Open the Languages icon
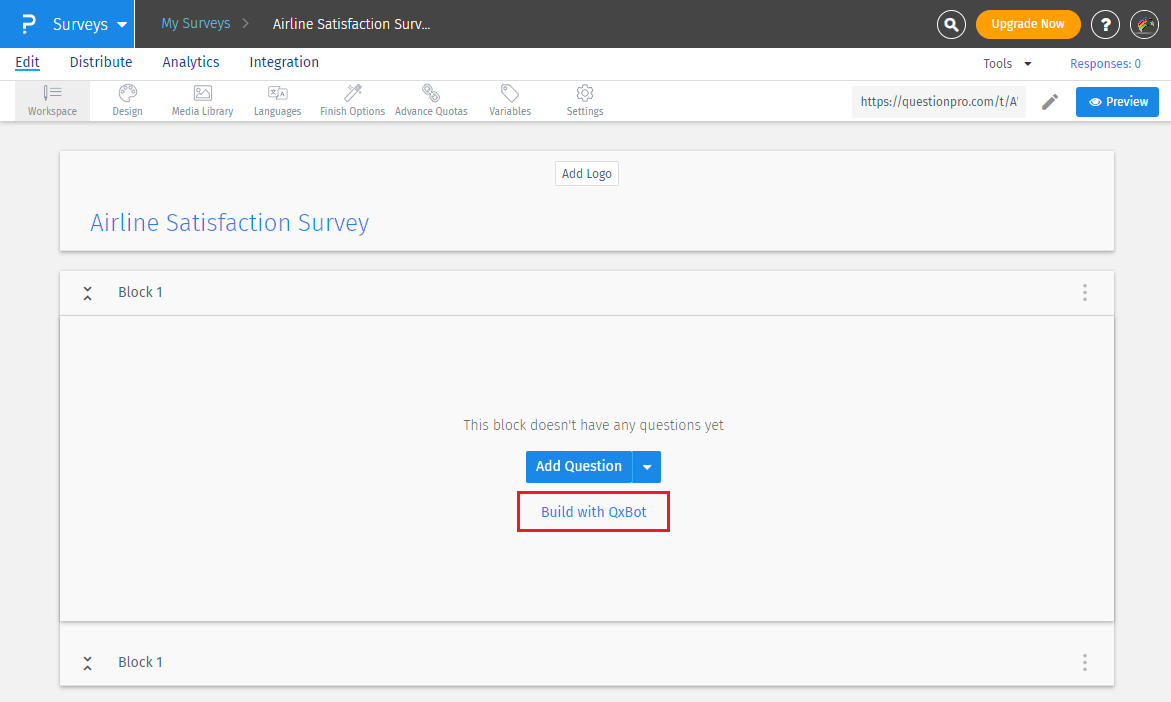The image size is (1171, 702). (277, 99)
